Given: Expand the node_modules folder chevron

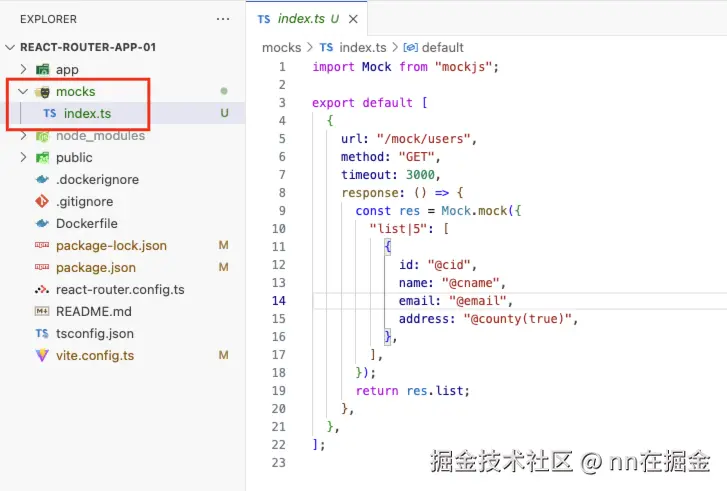Looking at the screenshot, I should (x=23, y=135).
